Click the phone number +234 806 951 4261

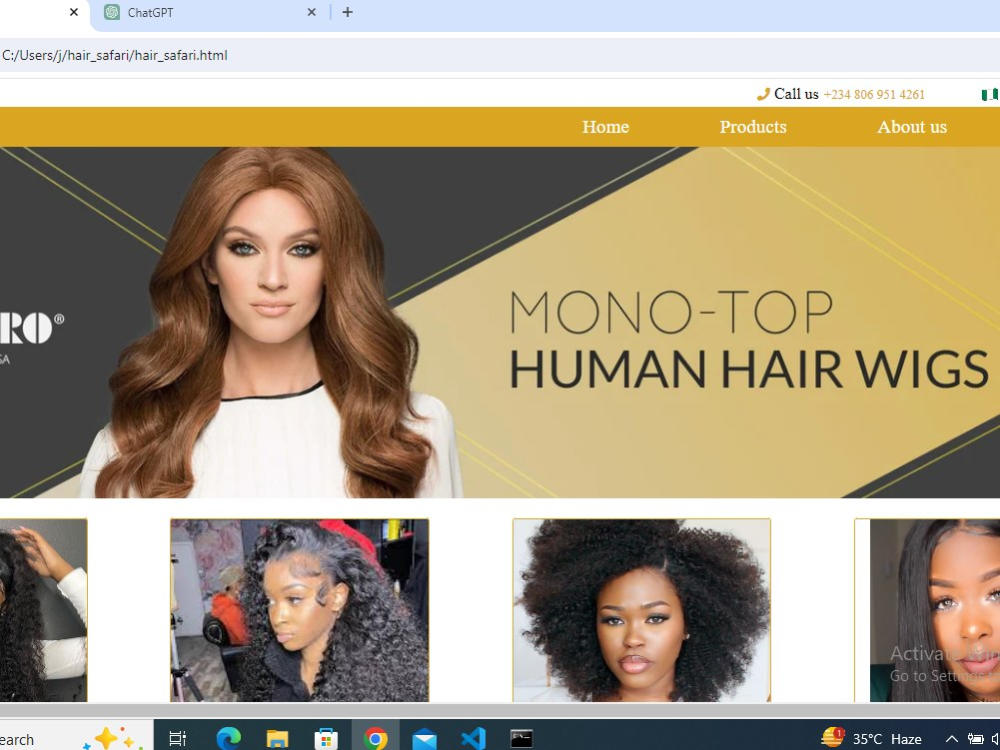pyautogui.click(x=874, y=95)
